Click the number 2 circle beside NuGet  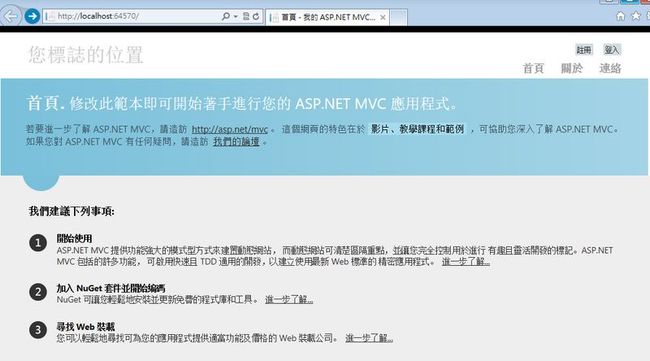coord(38,292)
